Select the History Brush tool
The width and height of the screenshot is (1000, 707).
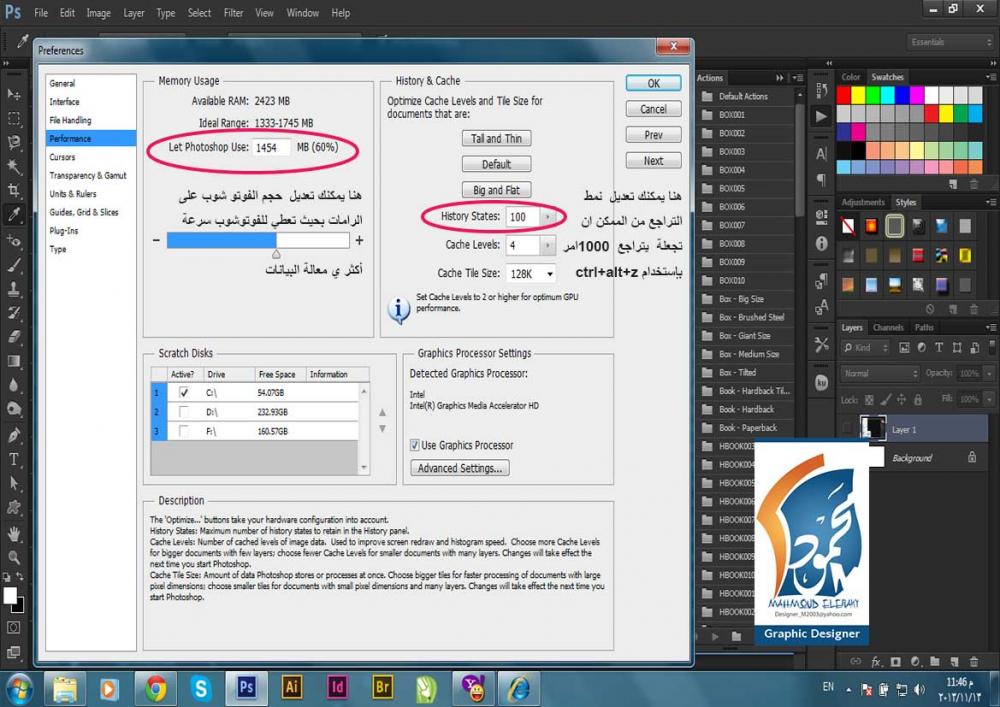coord(13,313)
